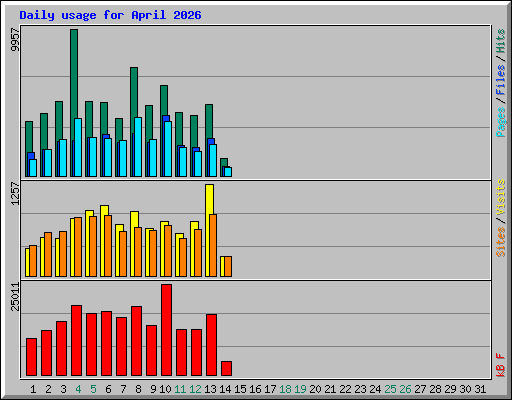
Task: Click day label 18 on the x-axis
Action: tap(285, 389)
